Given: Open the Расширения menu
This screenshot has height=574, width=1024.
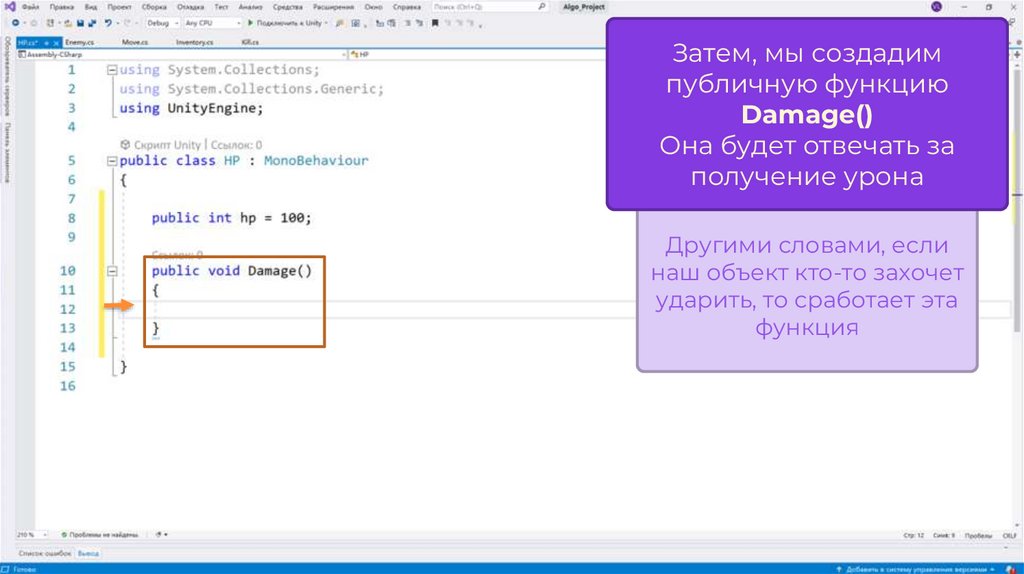Looking at the screenshot, I should pos(333,7).
